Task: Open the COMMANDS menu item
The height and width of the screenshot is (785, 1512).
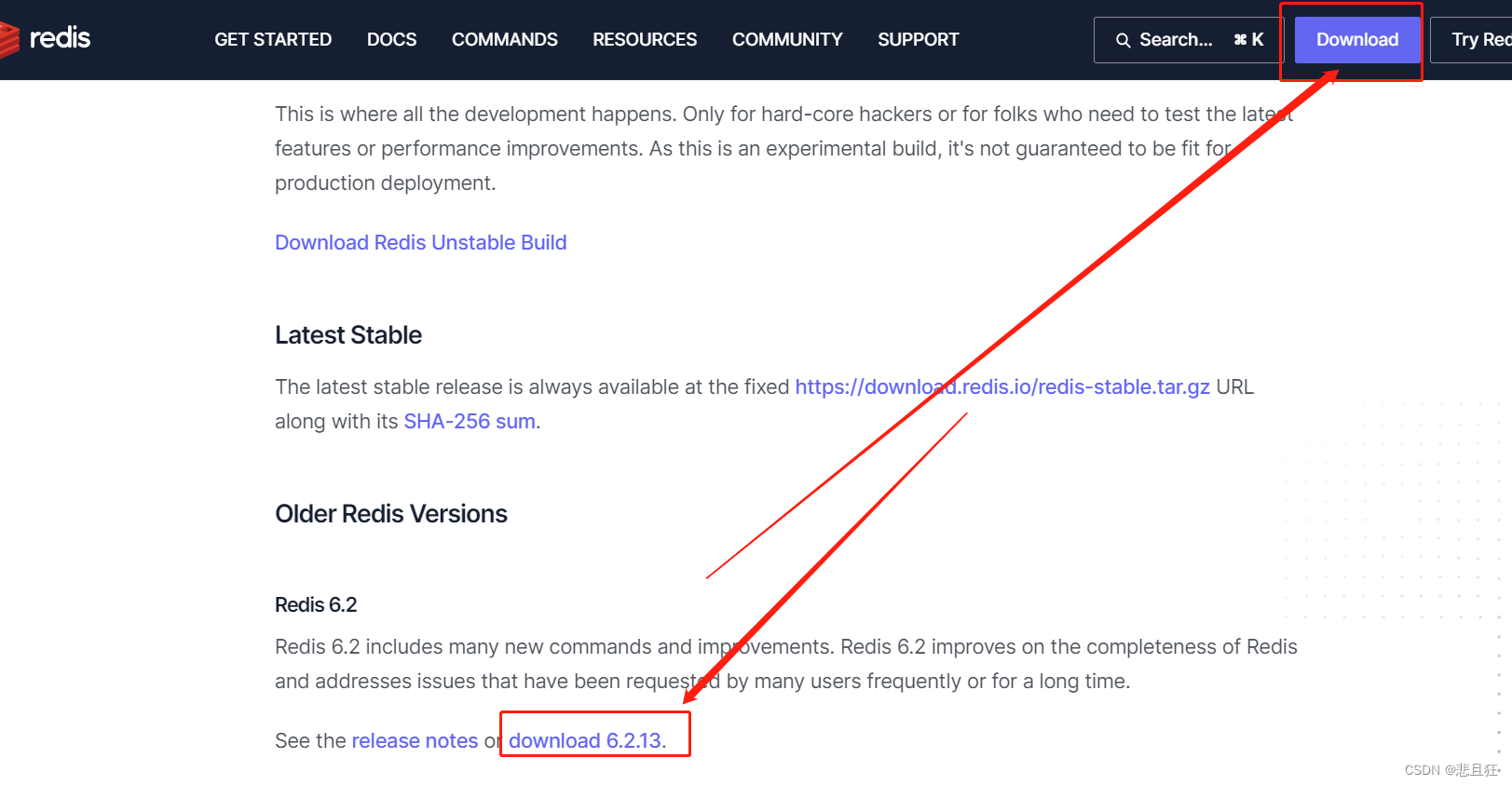Action: pyautogui.click(x=505, y=39)
